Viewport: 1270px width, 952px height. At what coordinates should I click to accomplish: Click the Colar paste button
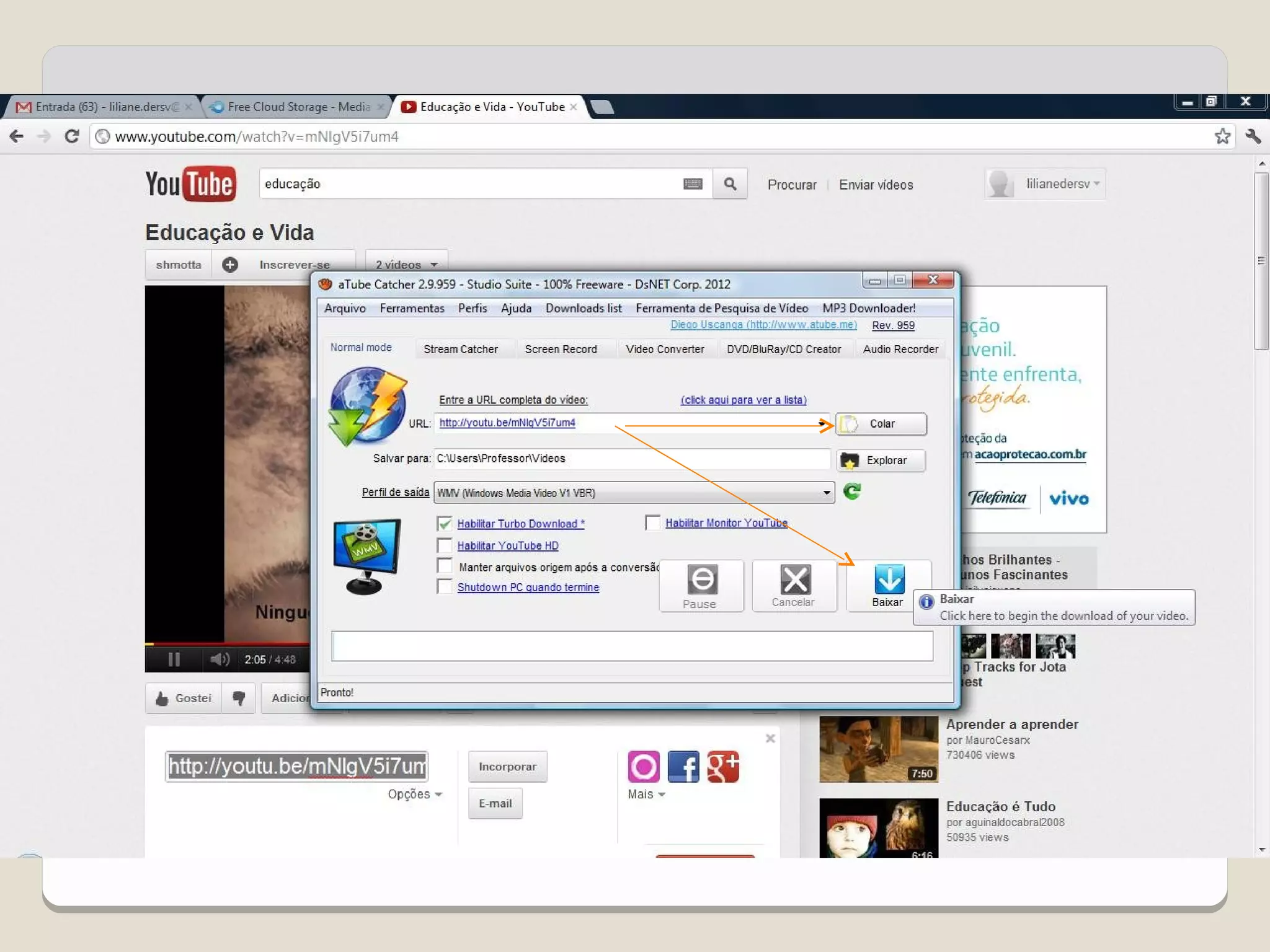(x=881, y=424)
